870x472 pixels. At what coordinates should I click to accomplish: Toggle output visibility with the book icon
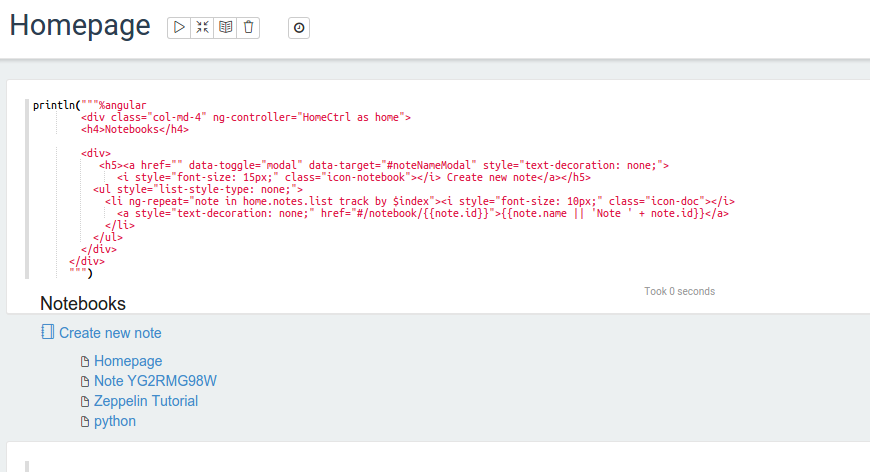[x=225, y=28]
